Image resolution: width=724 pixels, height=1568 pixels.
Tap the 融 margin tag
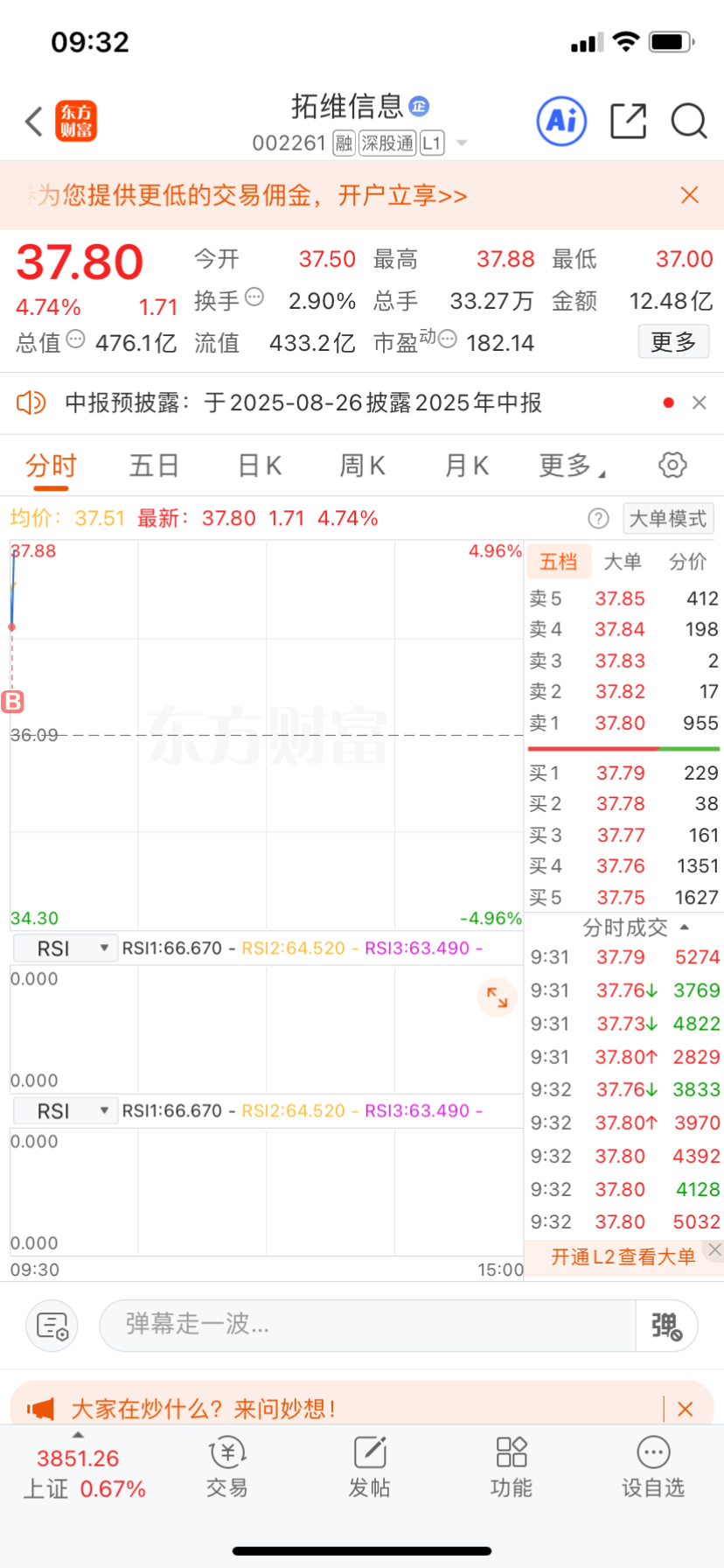pyautogui.click(x=344, y=143)
